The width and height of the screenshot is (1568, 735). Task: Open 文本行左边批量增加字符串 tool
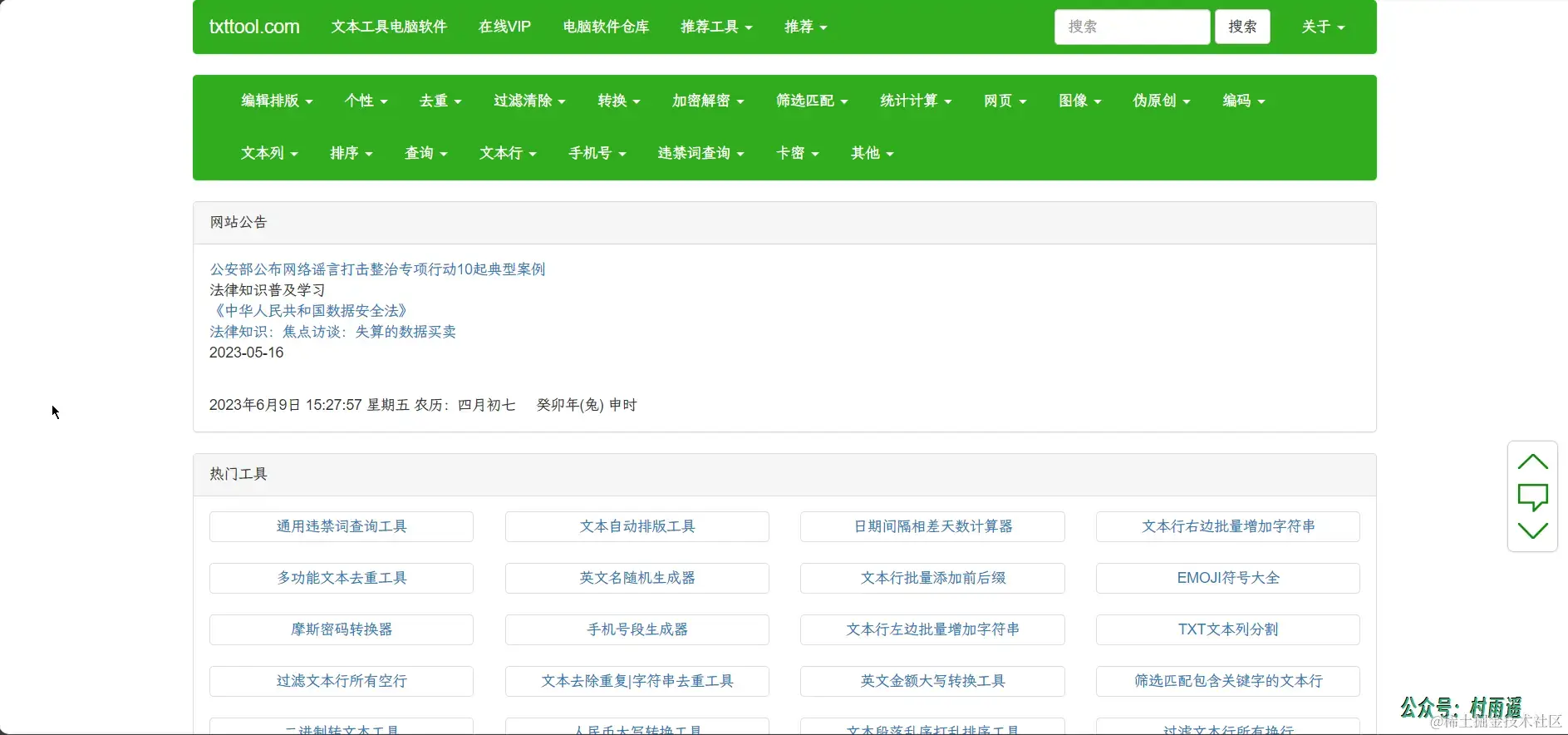(932, 629)
